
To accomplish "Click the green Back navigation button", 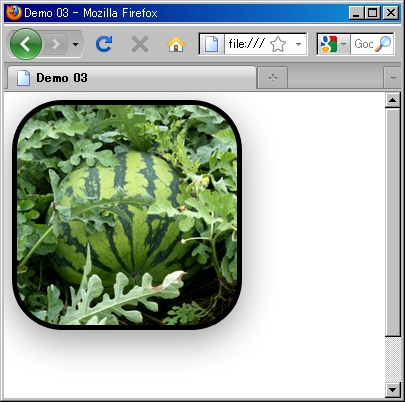I will [26, 44].
